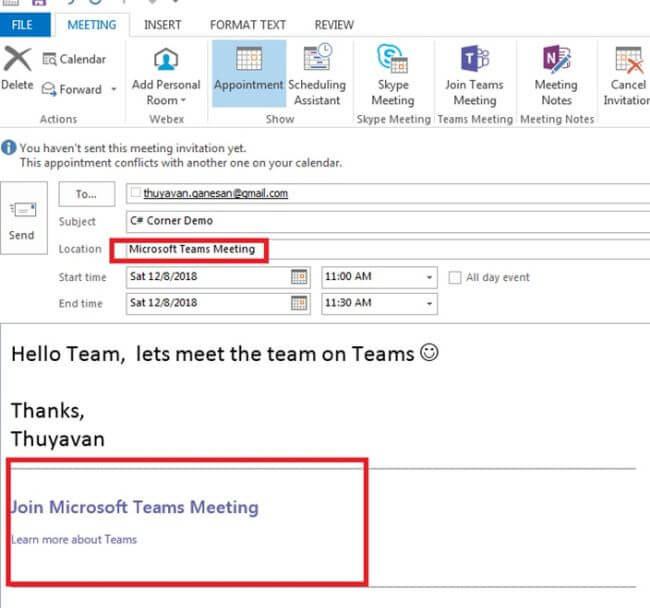Open Calendar from the Actions group
650x608 pixels.
click(x=74, y=59)
